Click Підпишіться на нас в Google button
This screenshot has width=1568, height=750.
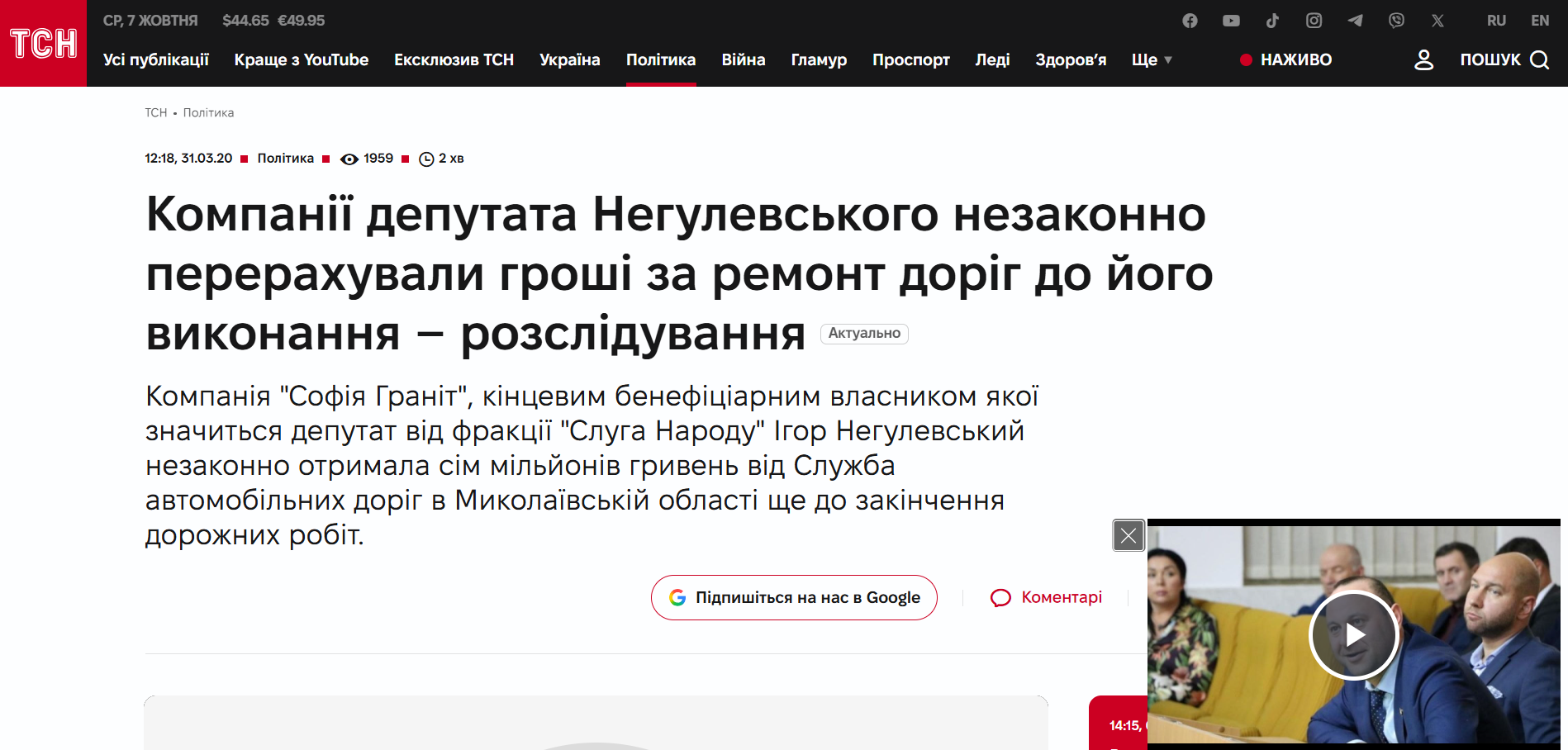coord(794,597)
